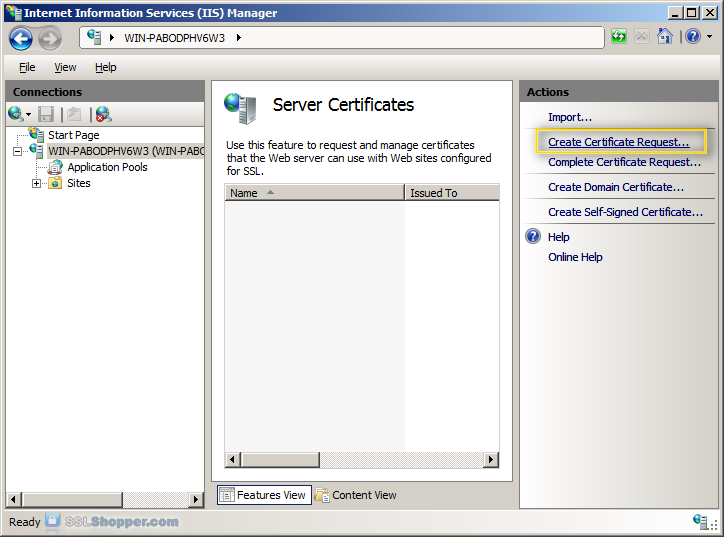Click the Application Pools icon
Screen dimensions: 724x537
[55, 167]
